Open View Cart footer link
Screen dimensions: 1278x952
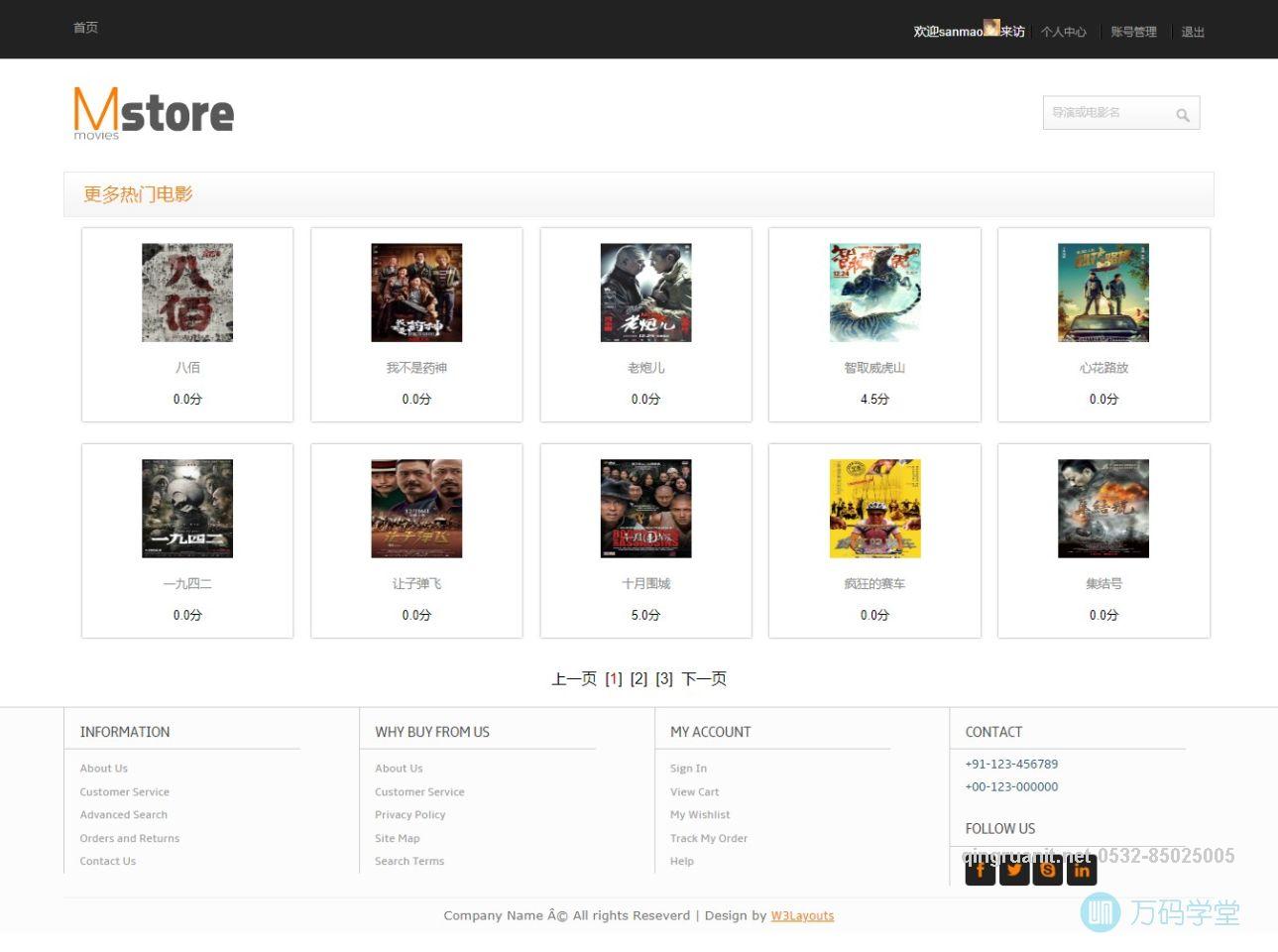point(694,792)
